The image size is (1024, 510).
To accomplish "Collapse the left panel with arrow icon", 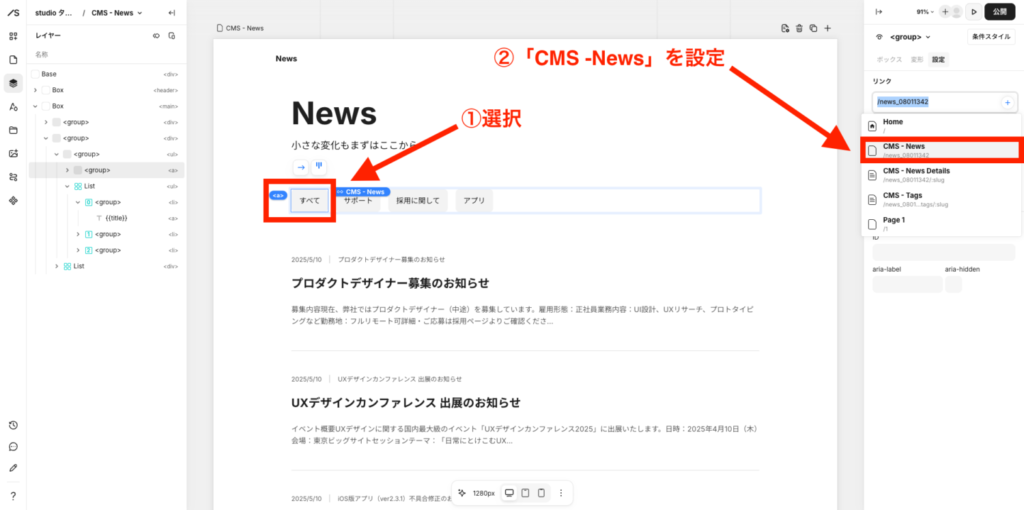I will point(172,13).
